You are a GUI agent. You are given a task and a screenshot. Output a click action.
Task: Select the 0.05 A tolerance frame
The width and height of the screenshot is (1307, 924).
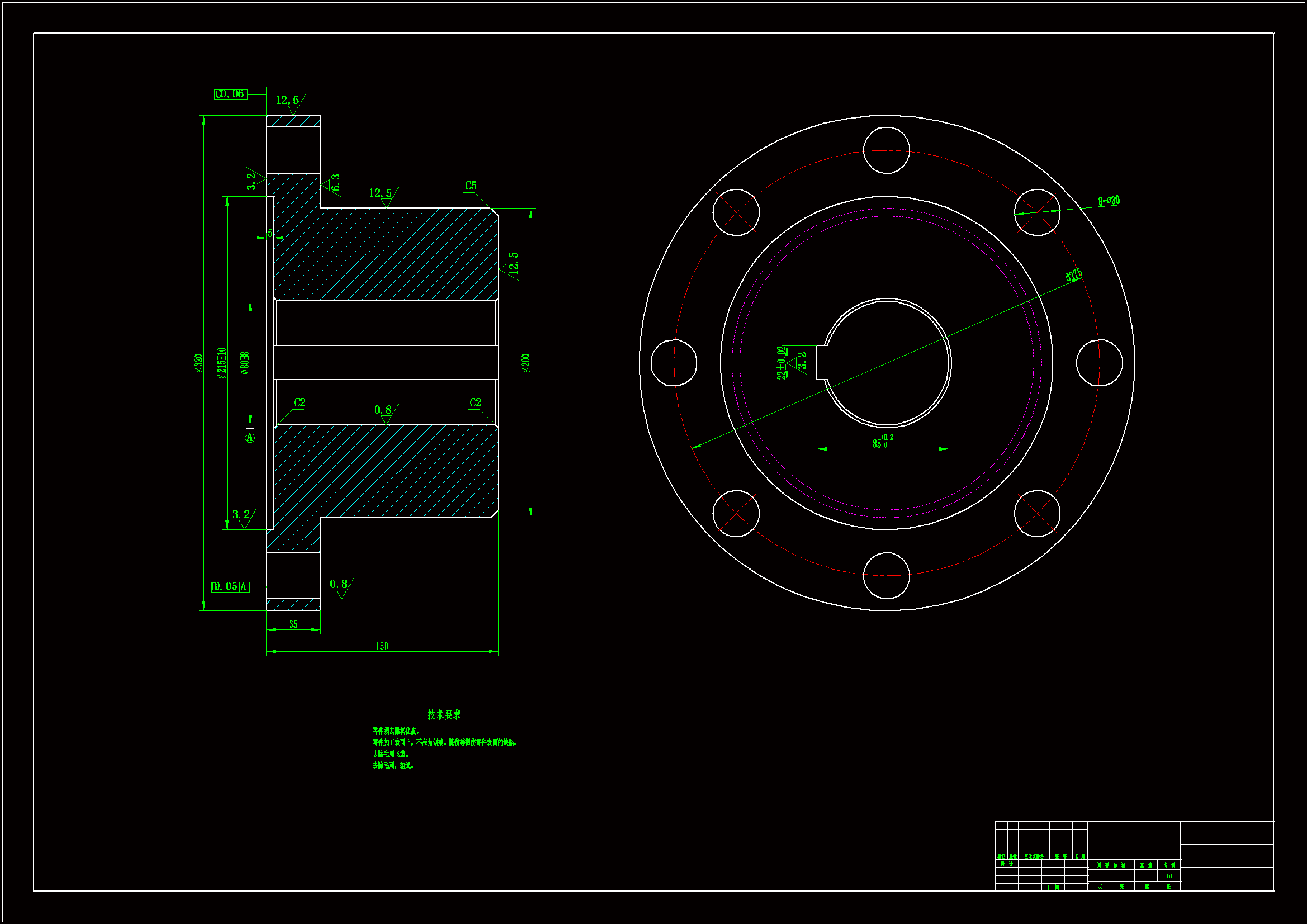[230, 586]
